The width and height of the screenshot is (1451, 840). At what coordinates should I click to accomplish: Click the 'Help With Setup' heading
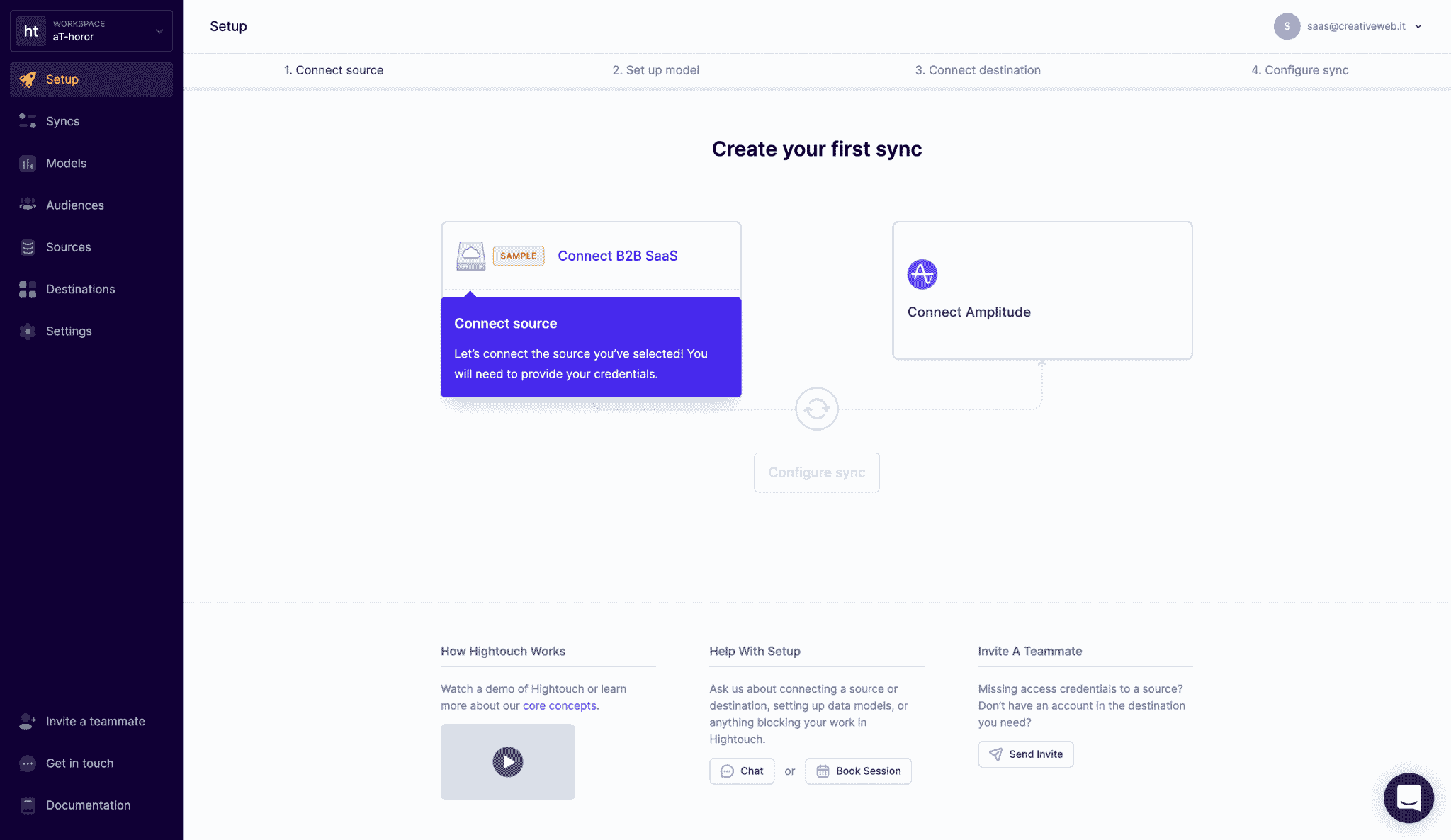click(755, 651)
